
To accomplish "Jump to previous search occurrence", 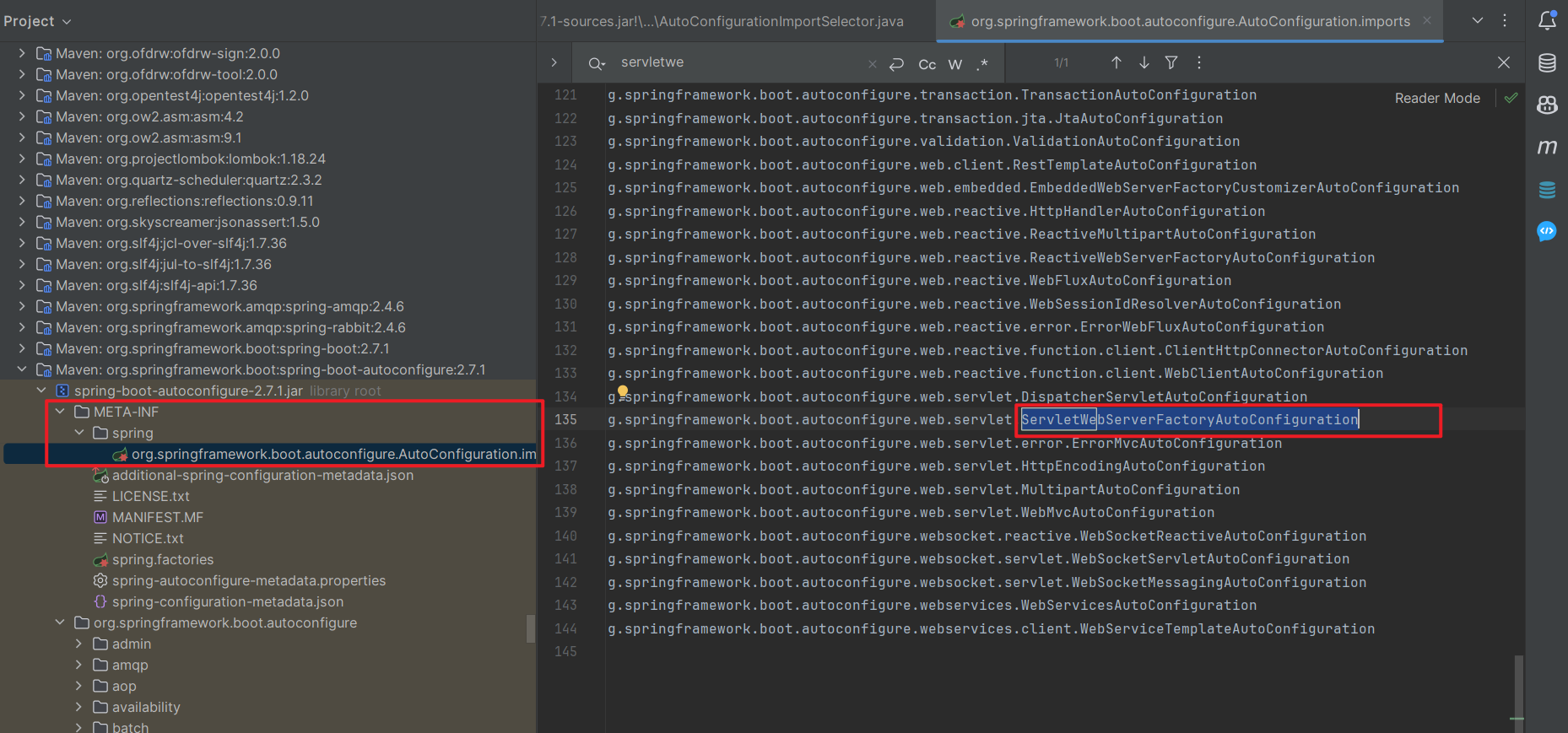I will [x=1116, y=62].
